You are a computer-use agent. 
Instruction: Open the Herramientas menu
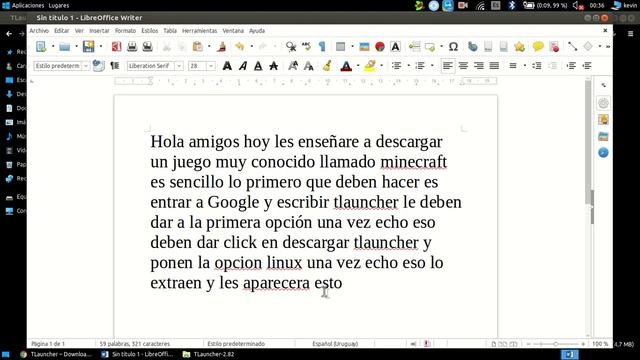[x=200, y=31]
